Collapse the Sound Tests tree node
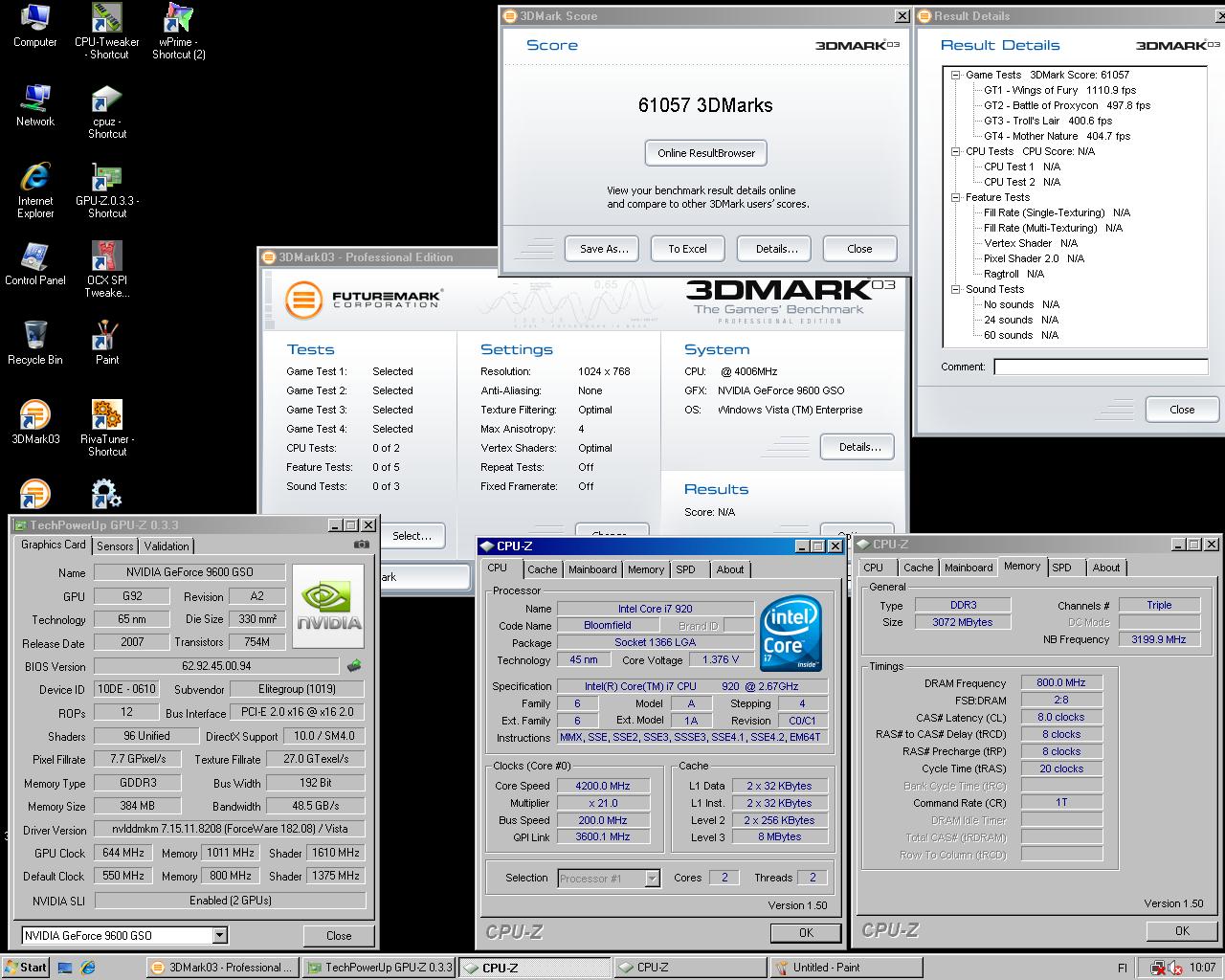The image size is (1225, 980). [x=955, y=289]
